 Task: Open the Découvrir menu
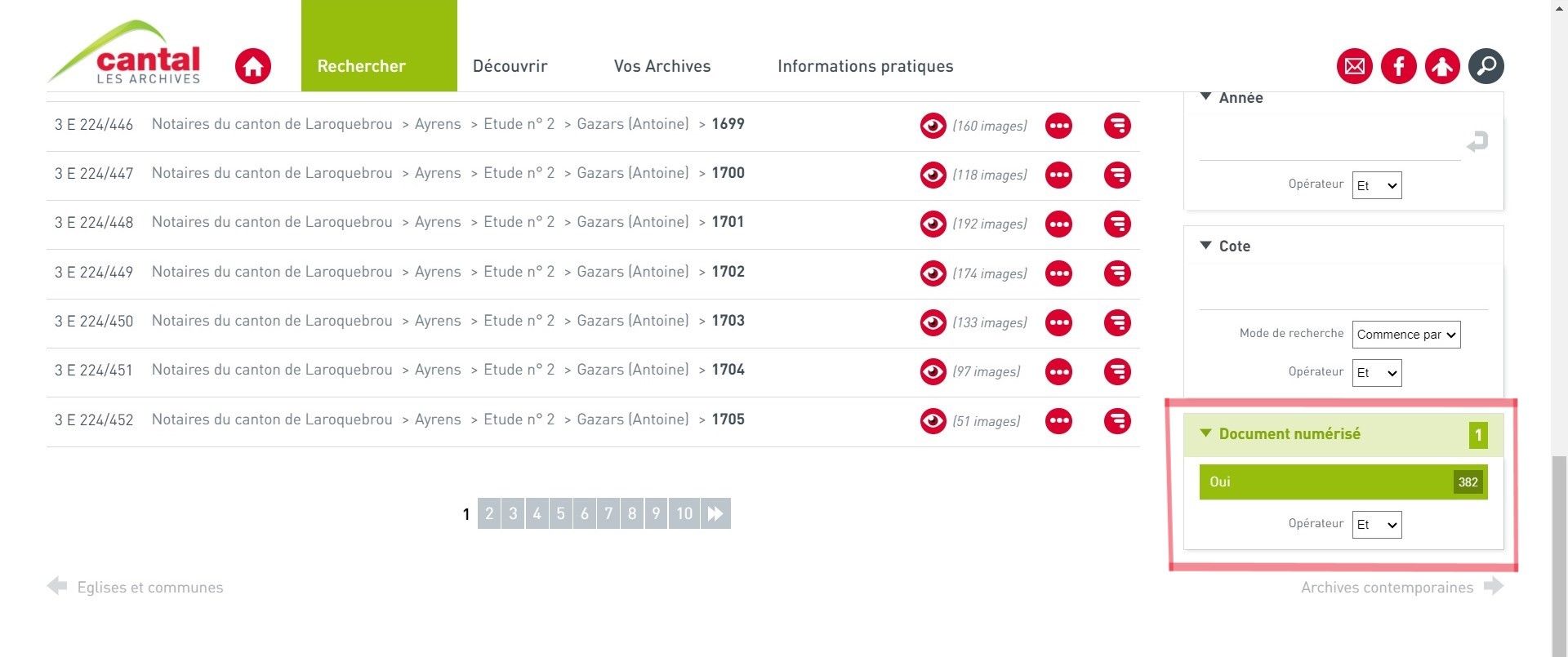[x=510, y=66]
